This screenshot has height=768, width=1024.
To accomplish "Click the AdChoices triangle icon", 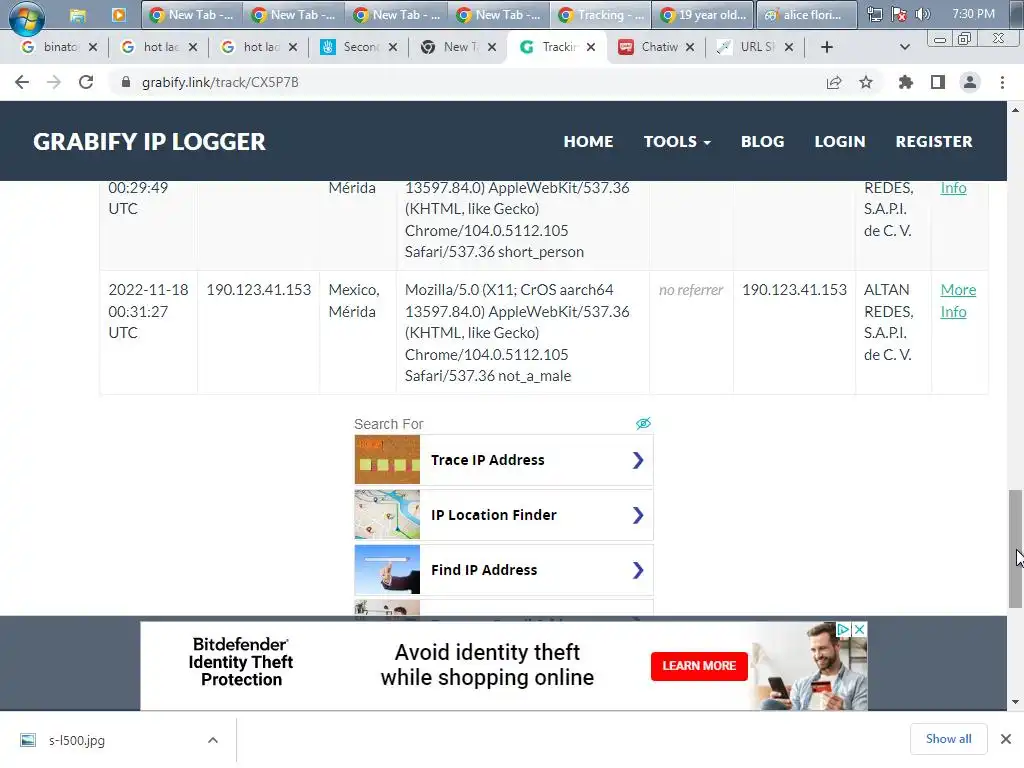I will [844, 629].
